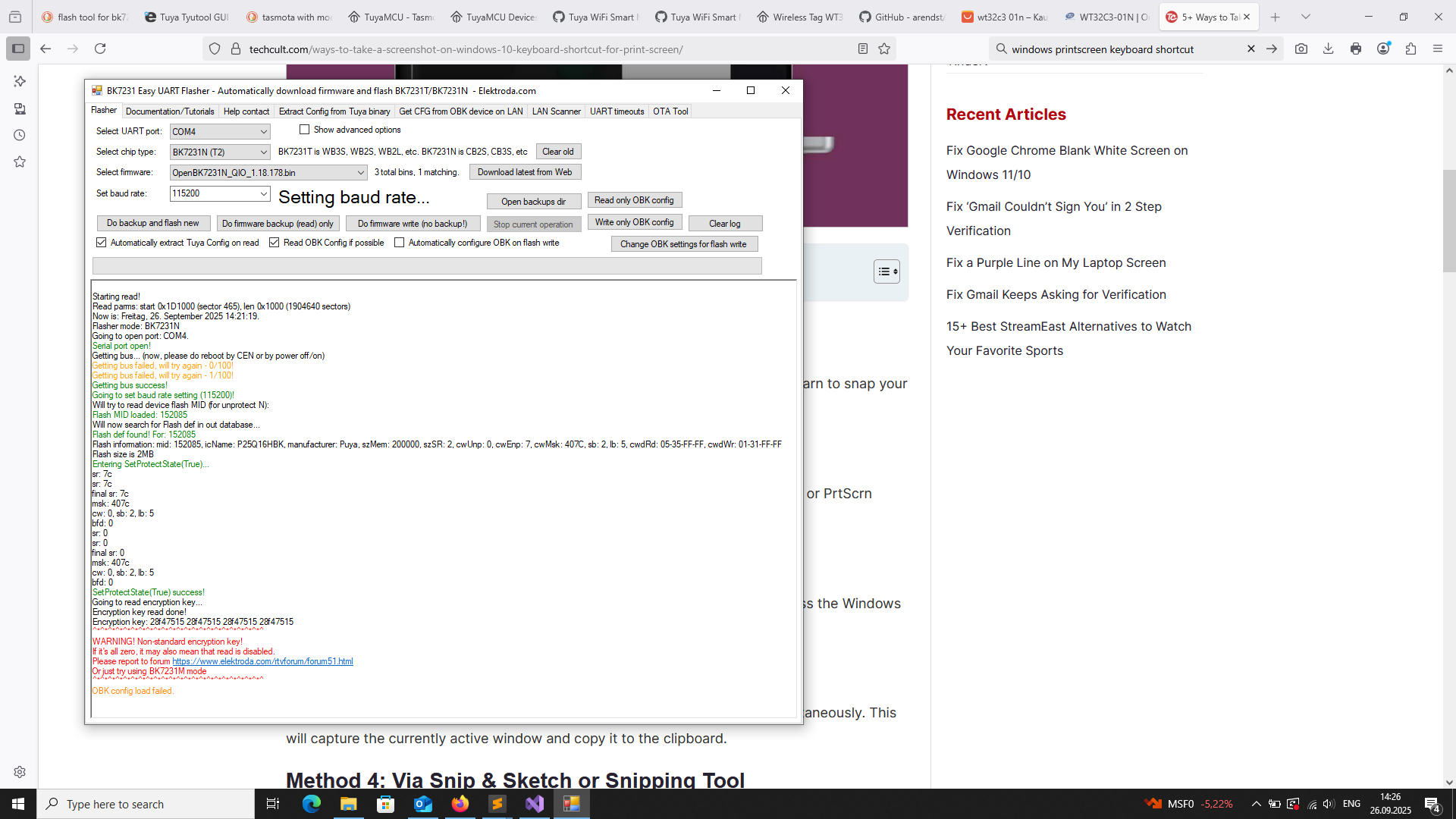Open Extract Config from Tuya binary tab
Viewport: 1456px width, 819px height.
pyautogui.click(x=334, y=111)
